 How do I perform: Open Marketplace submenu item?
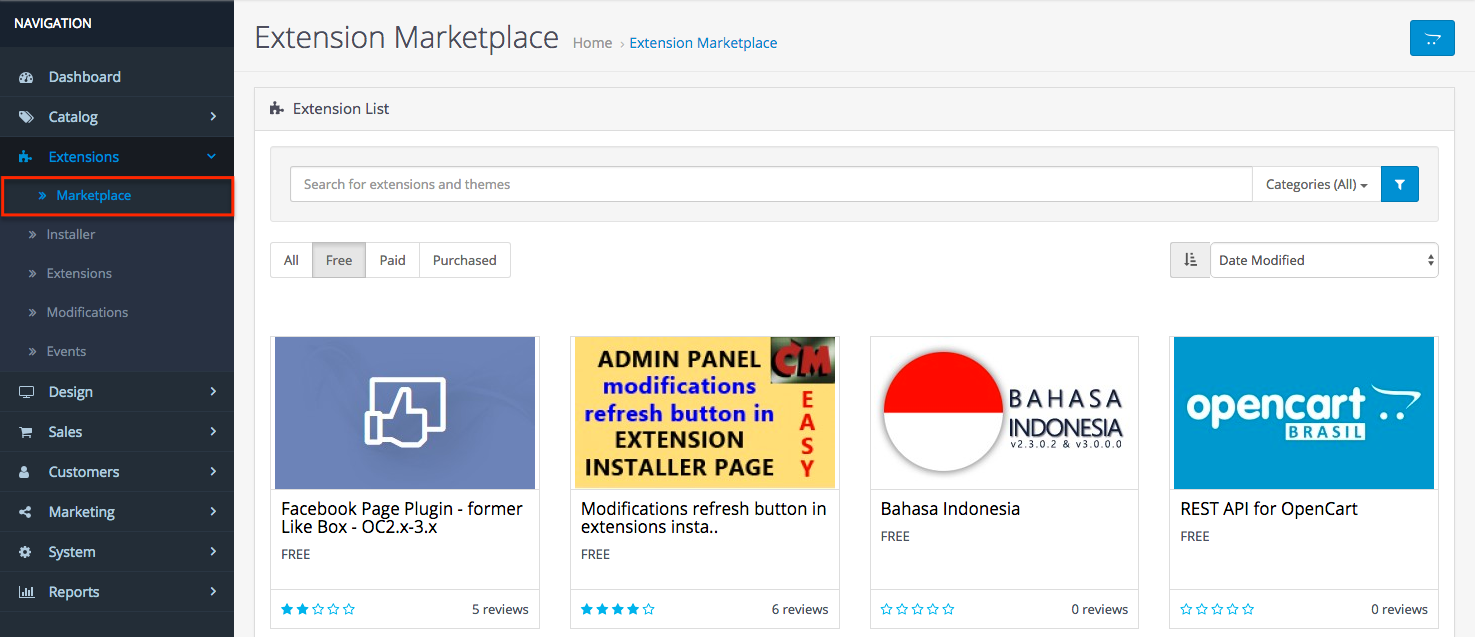tap(117, 196)
